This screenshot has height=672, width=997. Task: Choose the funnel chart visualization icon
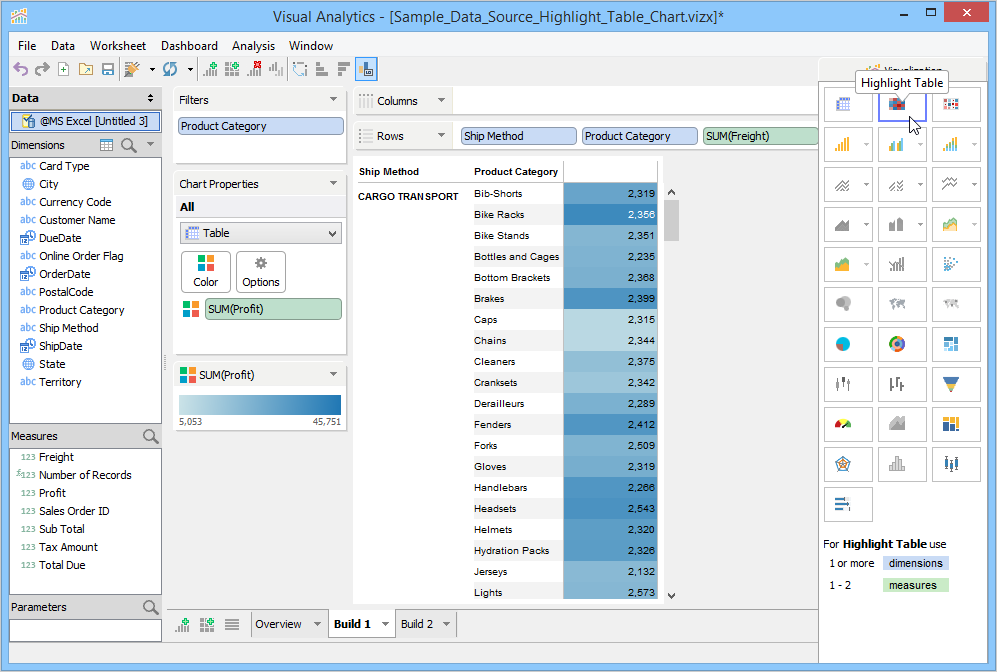(x=951, y=383)
